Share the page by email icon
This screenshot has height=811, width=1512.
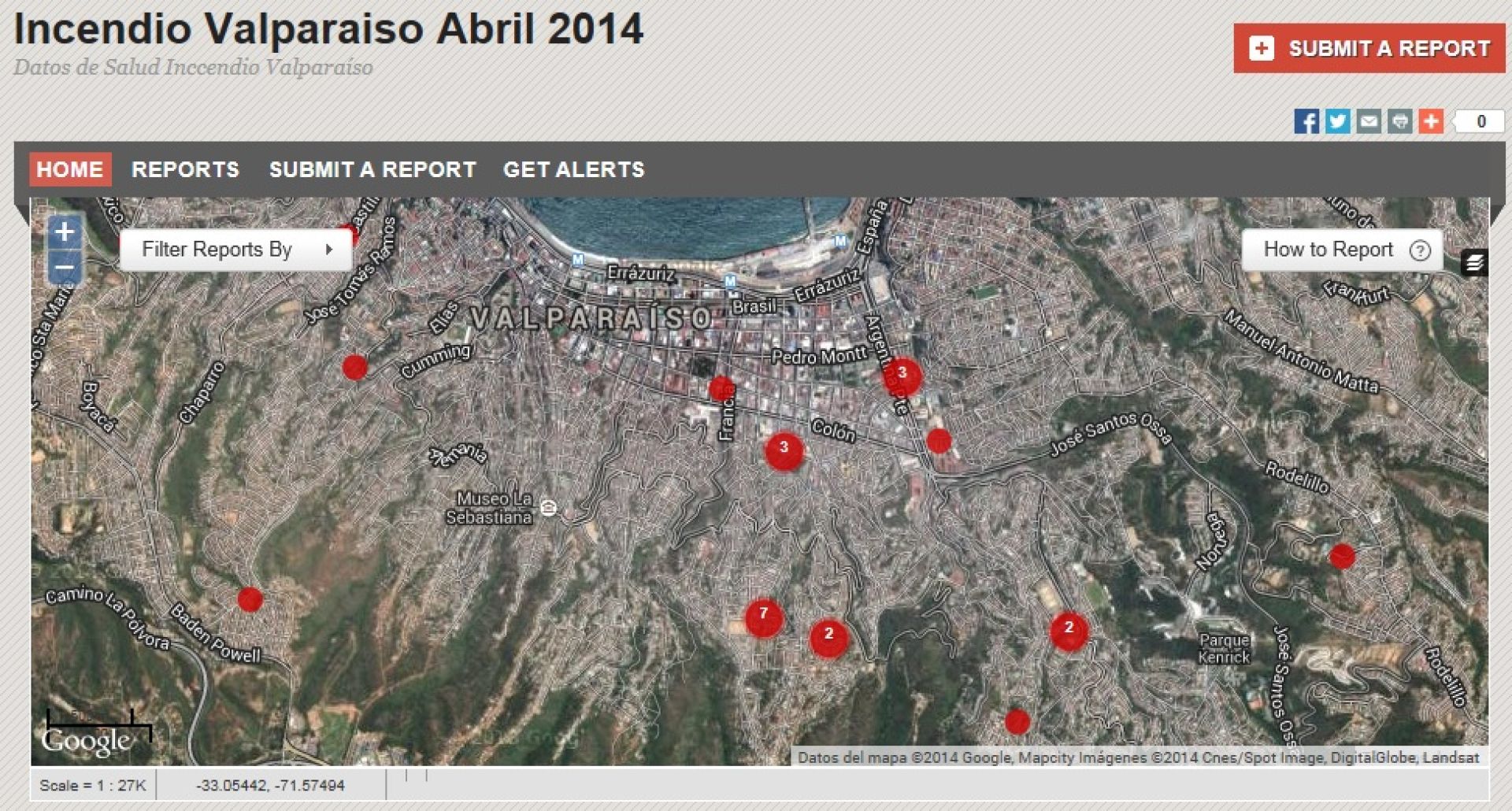tap(1369, 121)
